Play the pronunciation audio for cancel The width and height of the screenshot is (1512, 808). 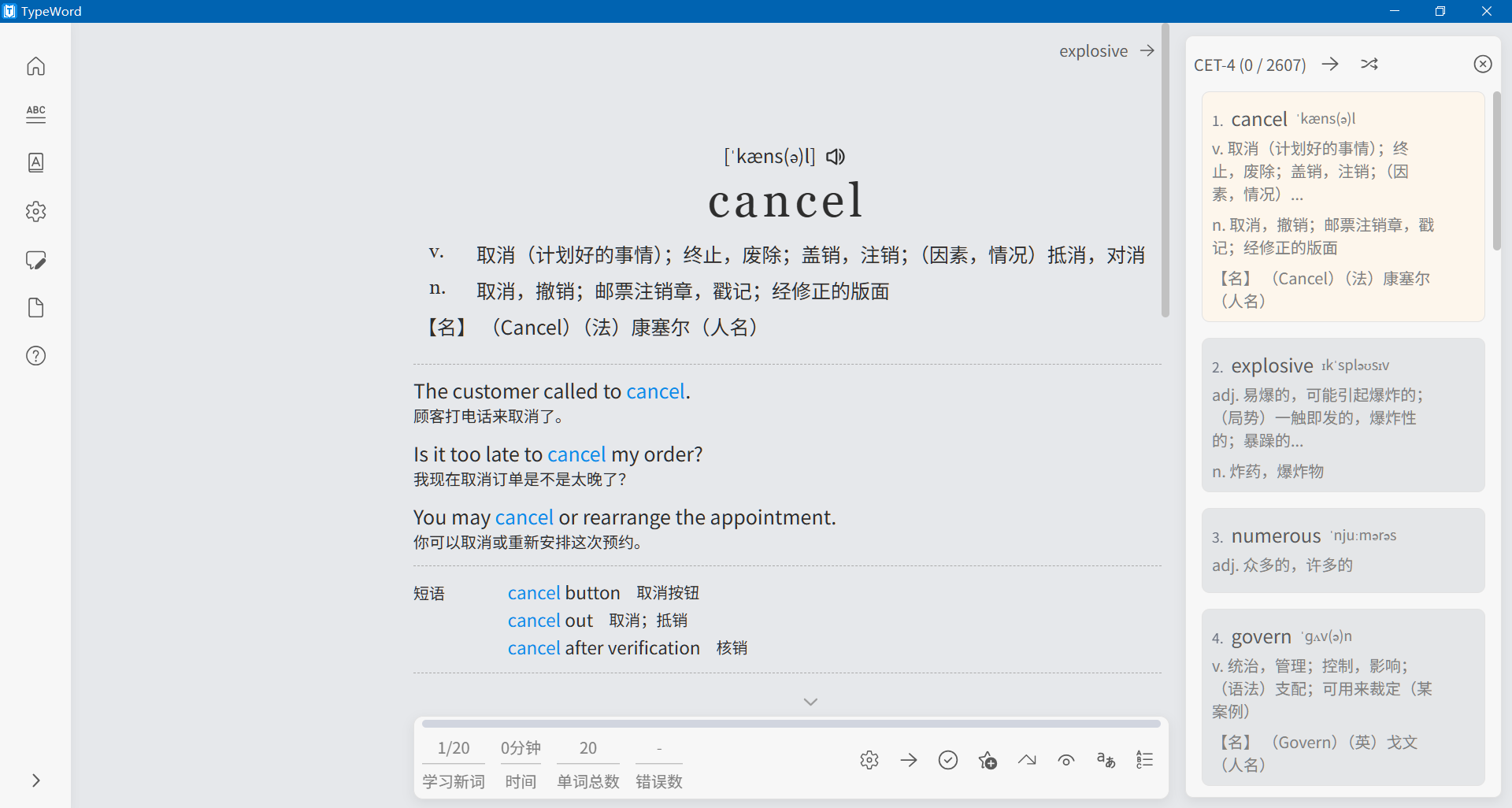(x=836, y=157)
